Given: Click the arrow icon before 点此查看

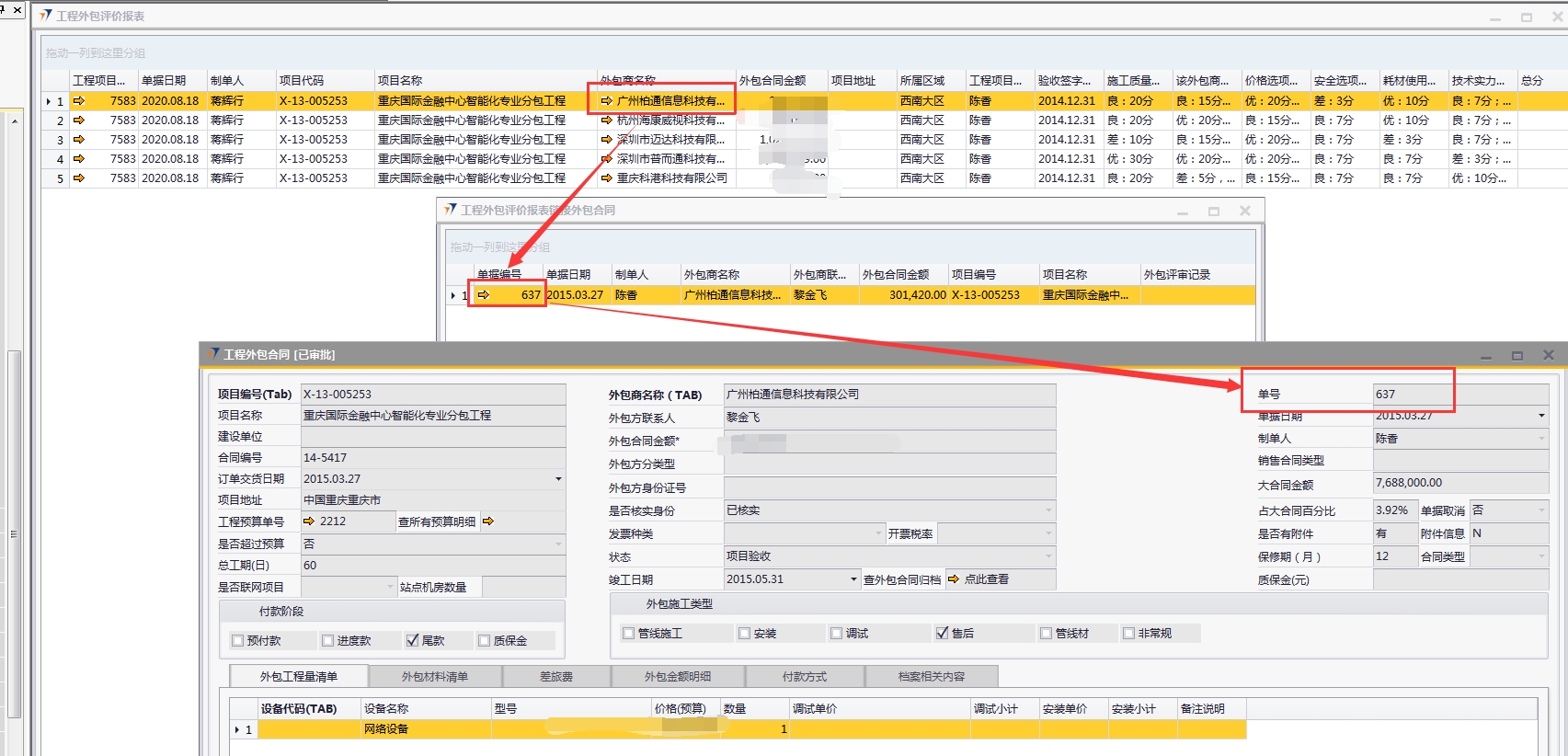Looking at the screenshot, I should (x=954, y=579).
